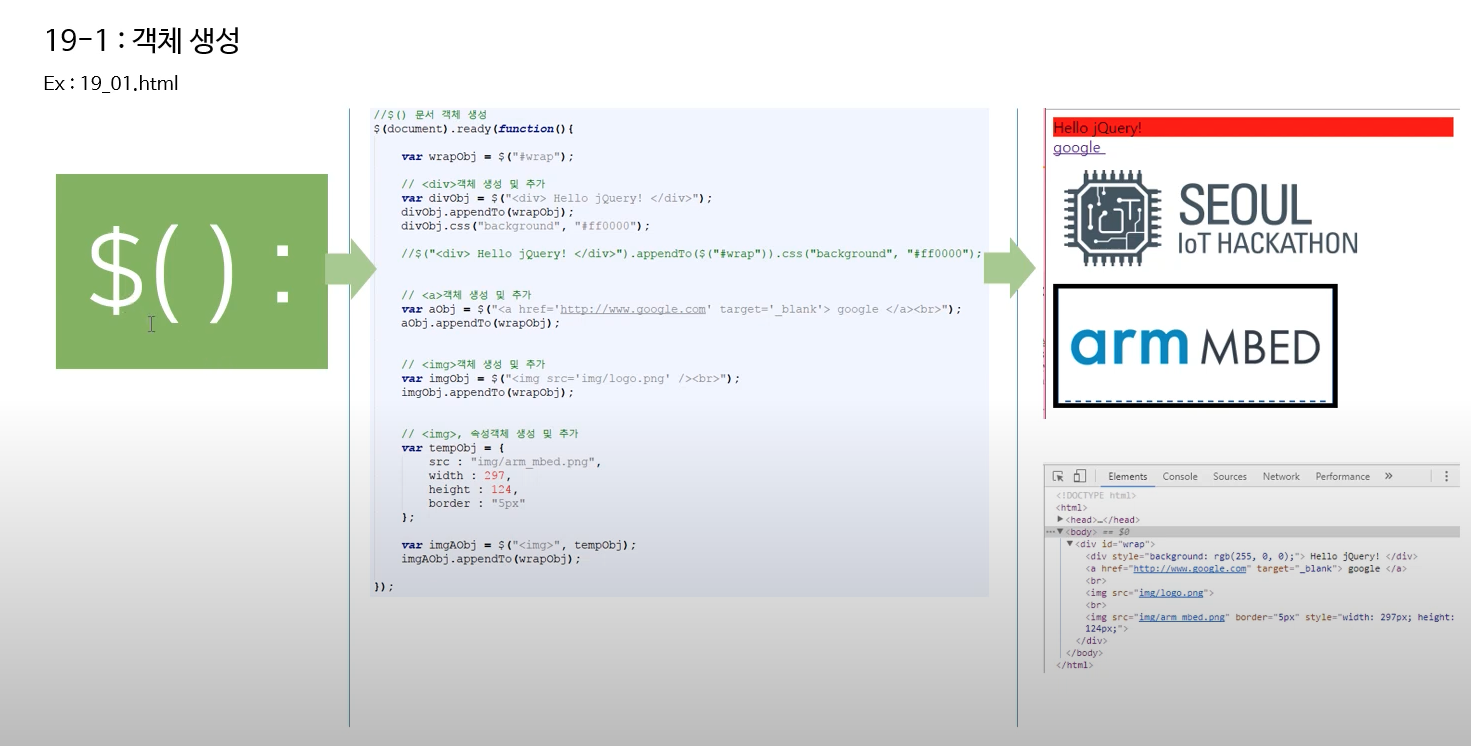Click the line divObj.css("background", "#ff0000");

click(x=525, y=226)
